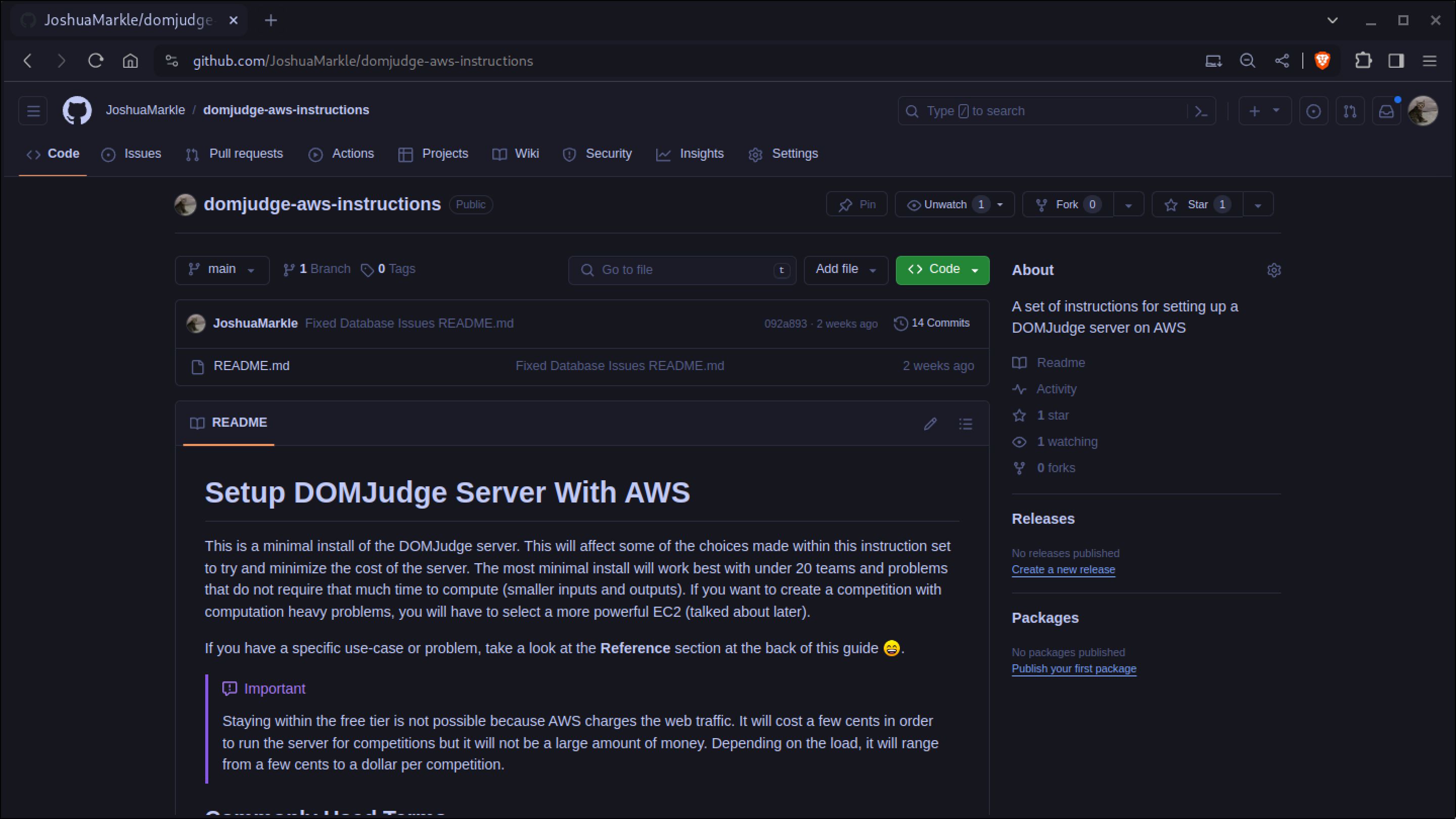Fork the repository
The width and height of the screenshot is (1456, 819).
click(x=1068, y=205)
